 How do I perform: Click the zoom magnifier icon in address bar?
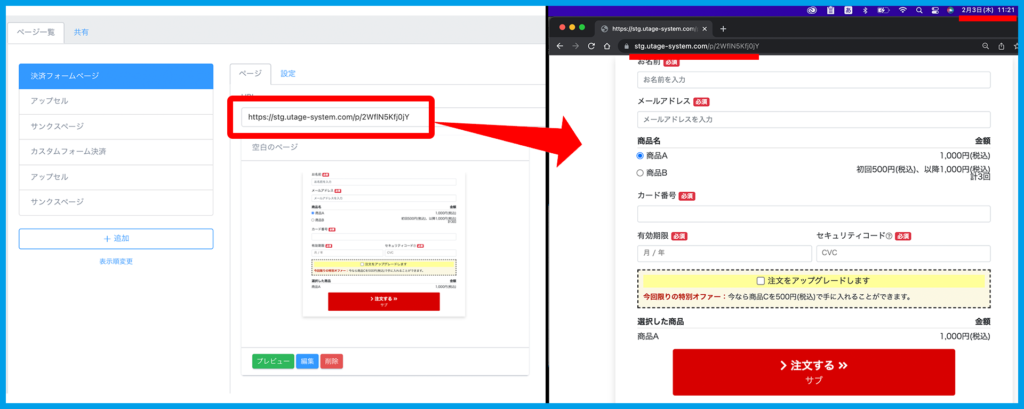click(x=986, y=46)
